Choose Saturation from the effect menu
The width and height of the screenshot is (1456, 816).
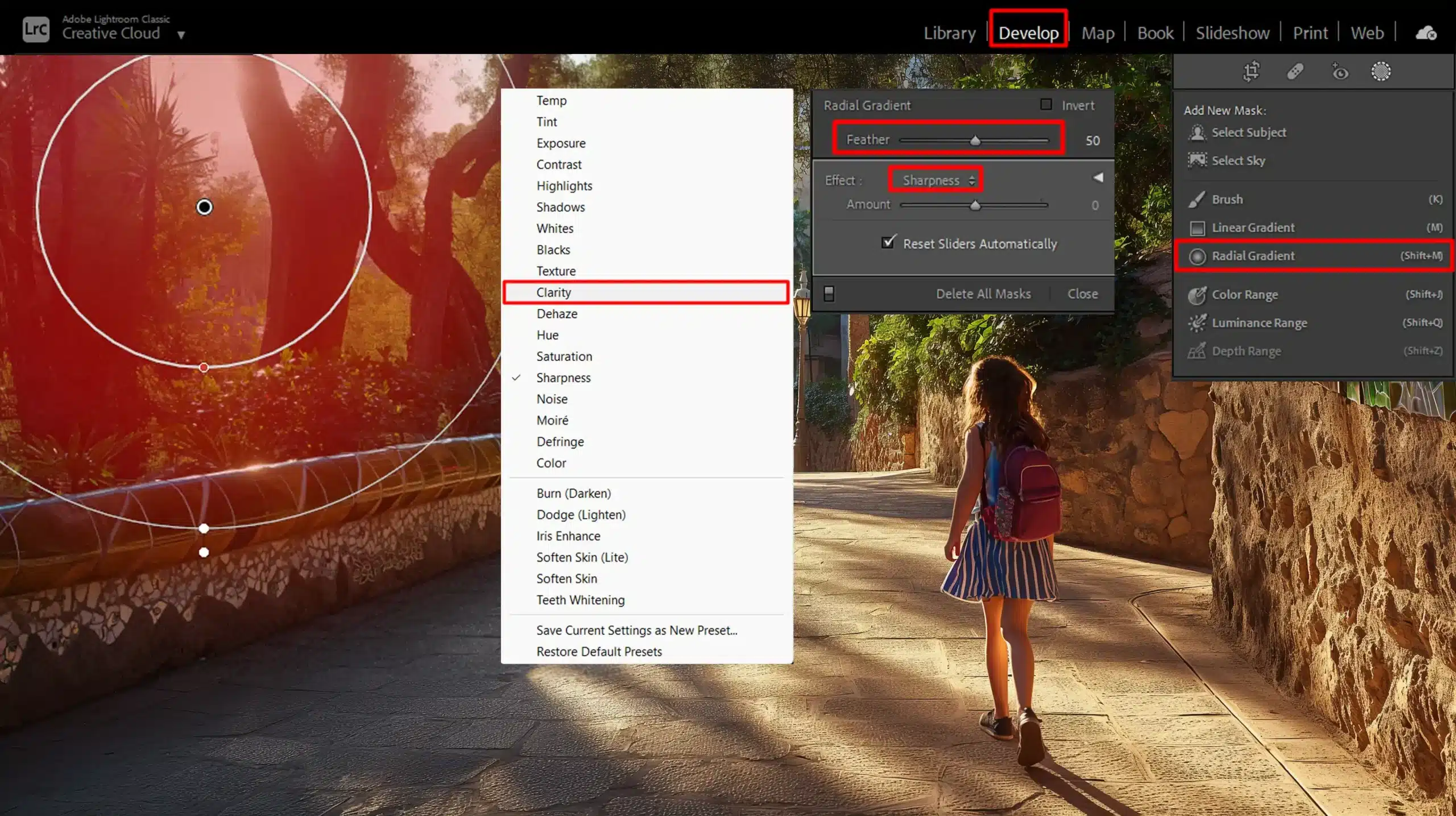tap(647, 357)
